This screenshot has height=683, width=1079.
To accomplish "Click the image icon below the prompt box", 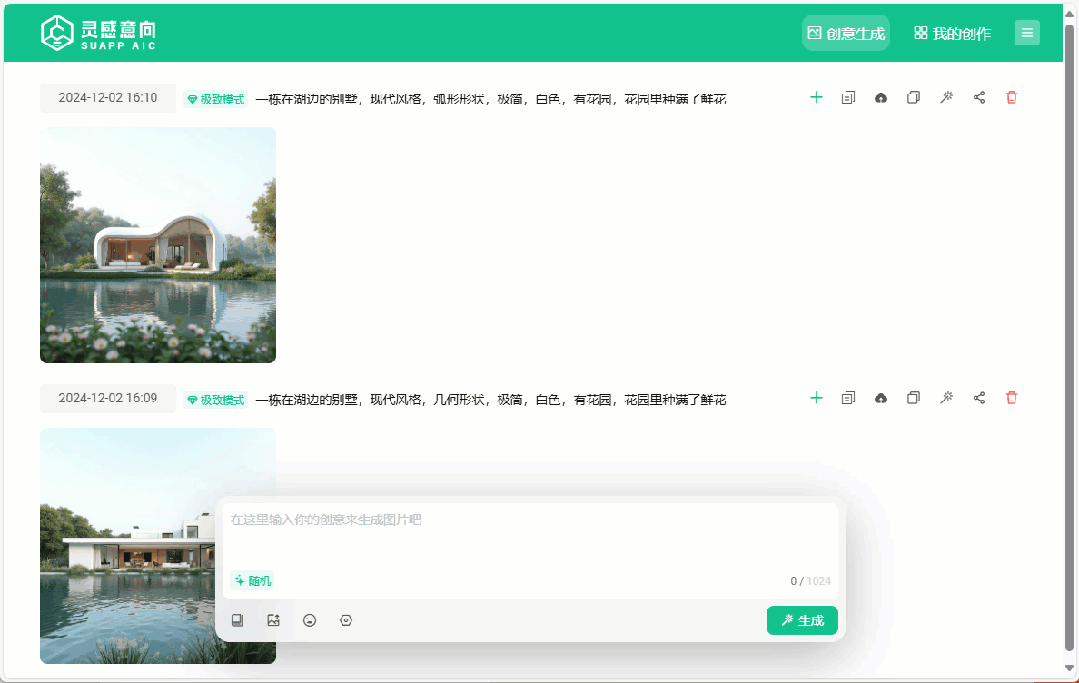I will tap(273, 621).
